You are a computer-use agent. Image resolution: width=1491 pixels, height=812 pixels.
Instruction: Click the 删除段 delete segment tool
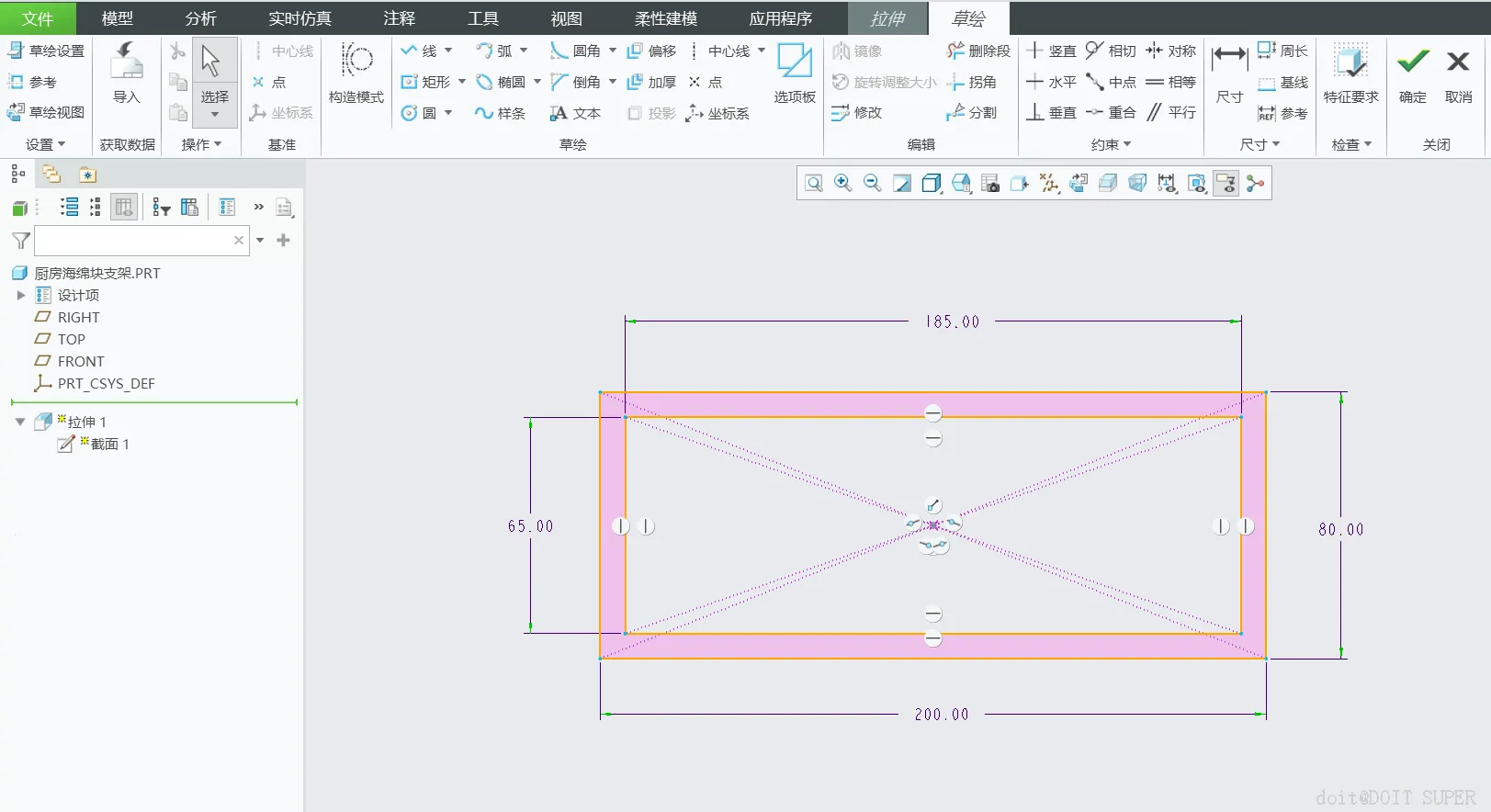tap(978, 51)
